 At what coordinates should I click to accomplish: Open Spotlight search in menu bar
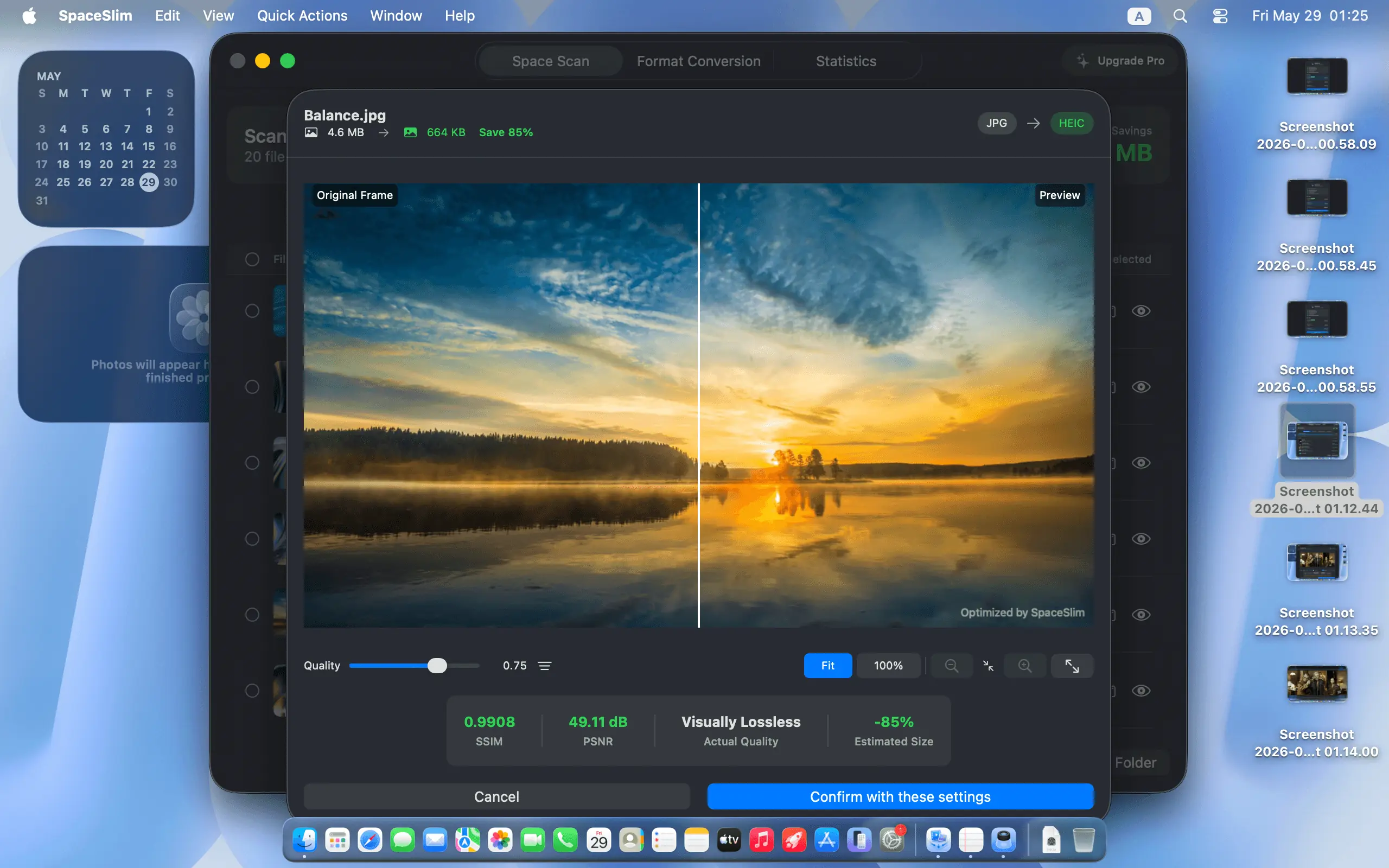1180,16
